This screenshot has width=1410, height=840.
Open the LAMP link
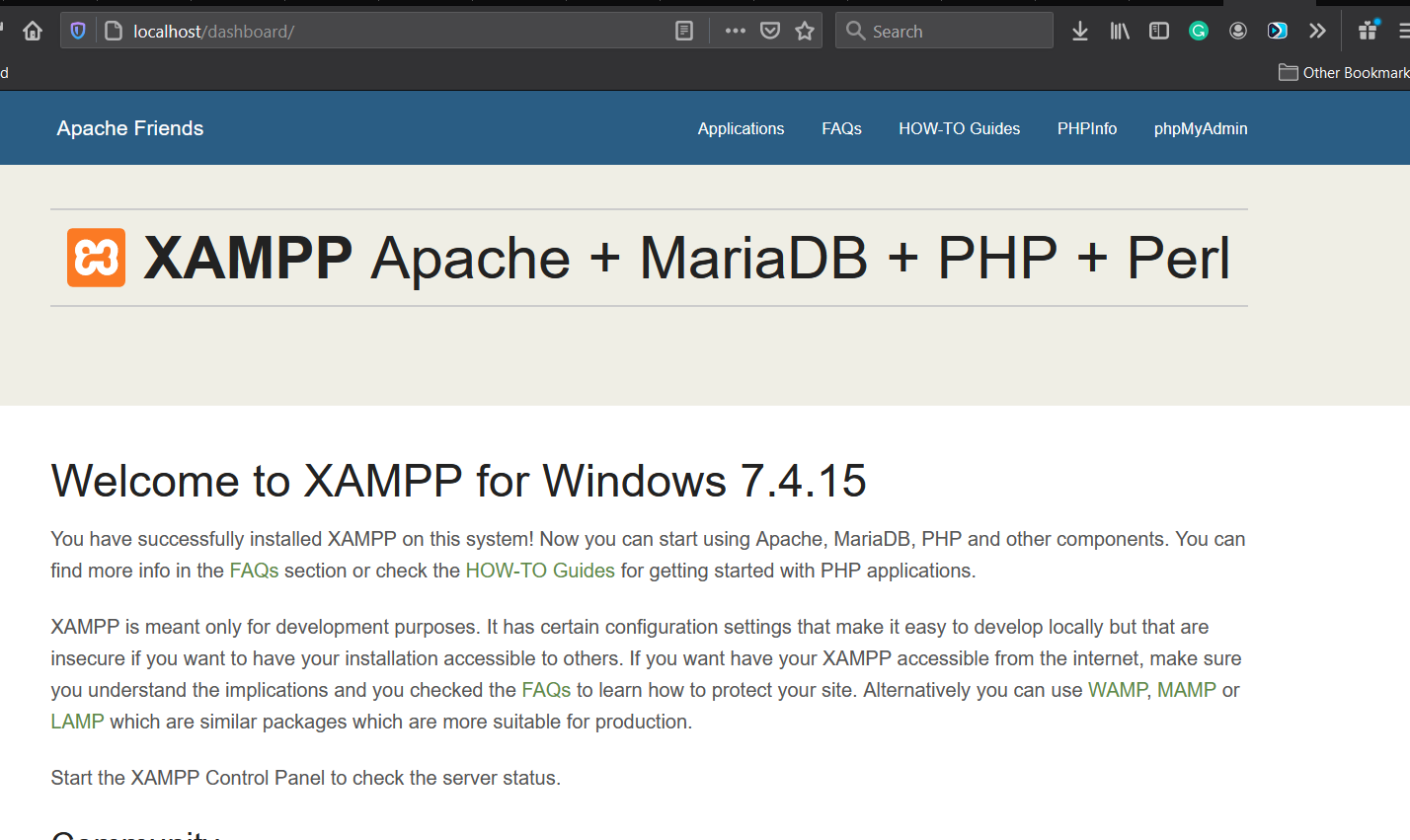(77, 722)
